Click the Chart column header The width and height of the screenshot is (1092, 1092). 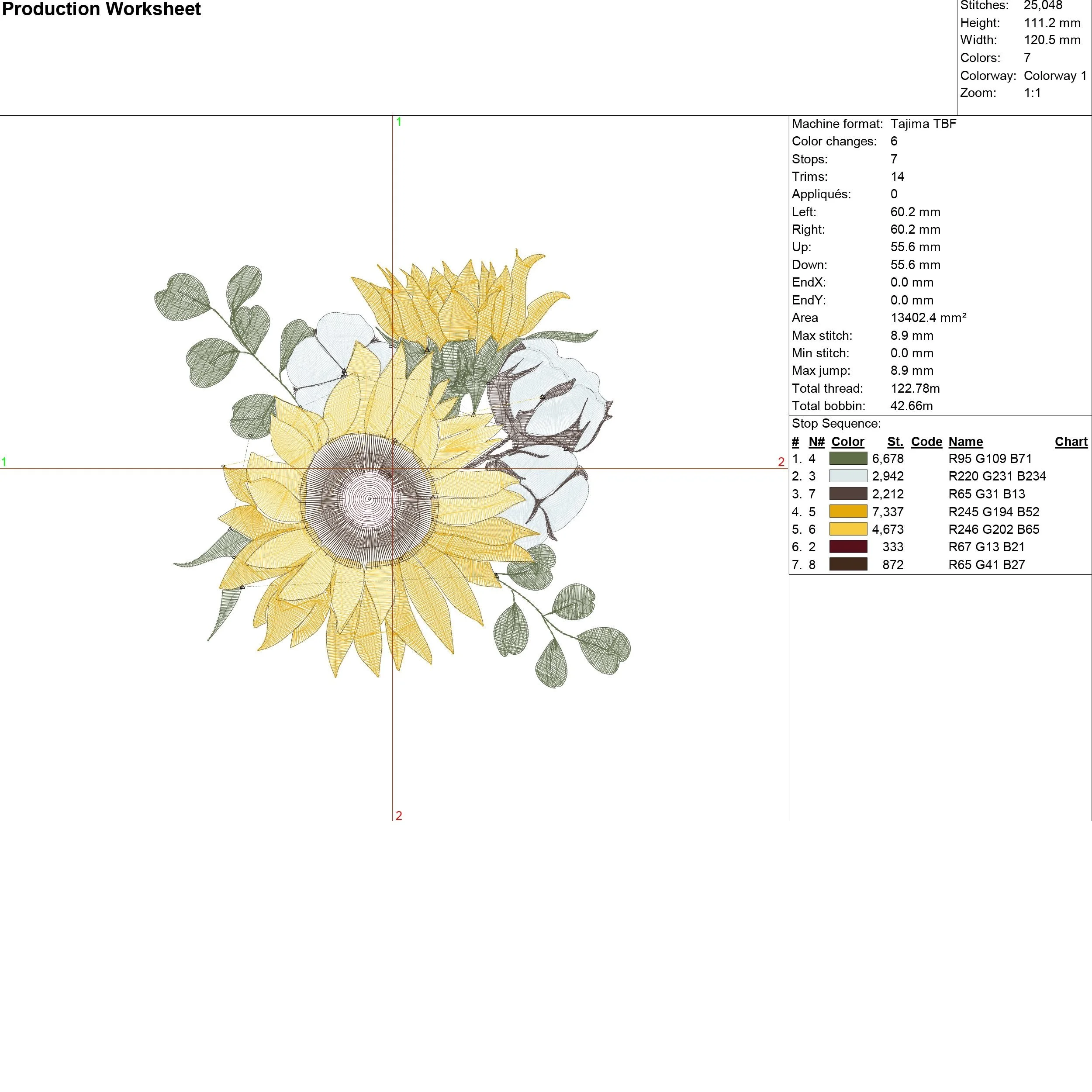1071,442
